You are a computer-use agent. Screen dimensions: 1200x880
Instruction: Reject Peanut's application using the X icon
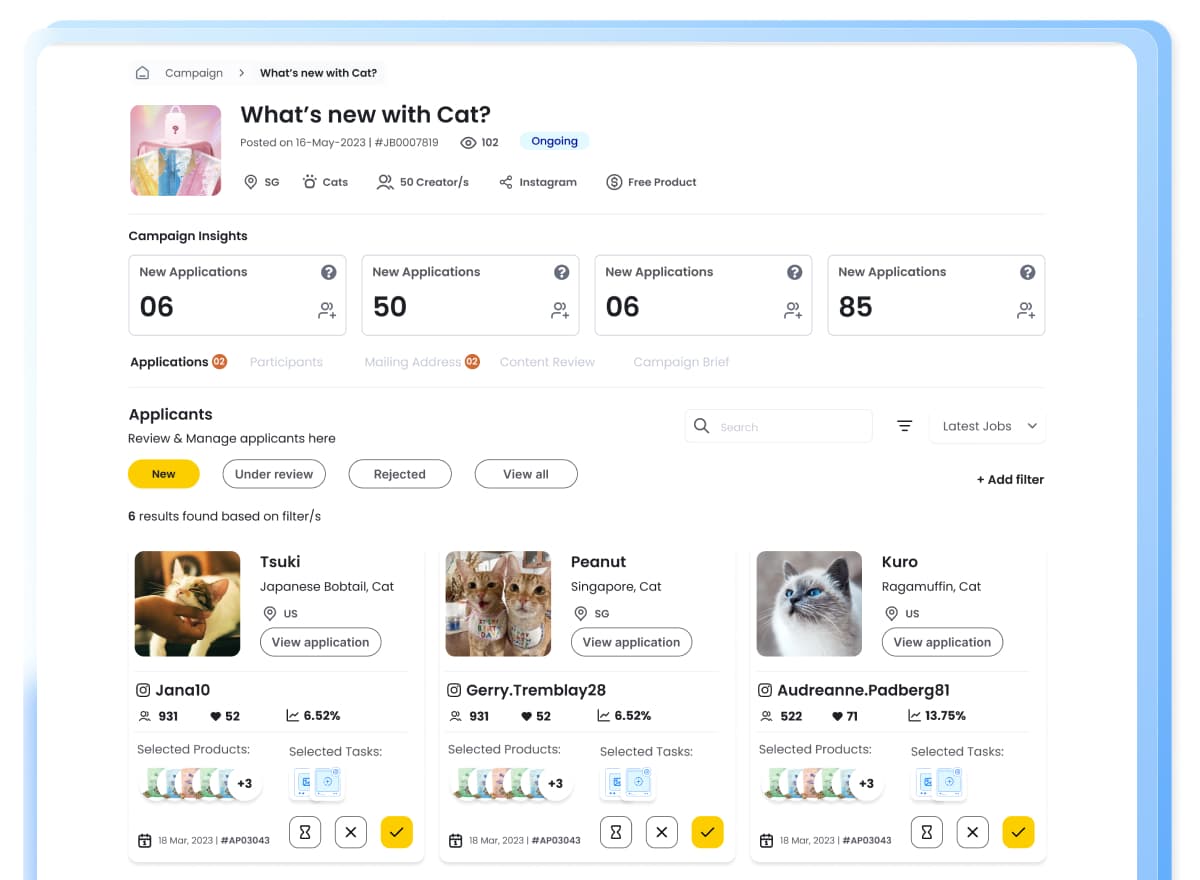pos(661,831)
